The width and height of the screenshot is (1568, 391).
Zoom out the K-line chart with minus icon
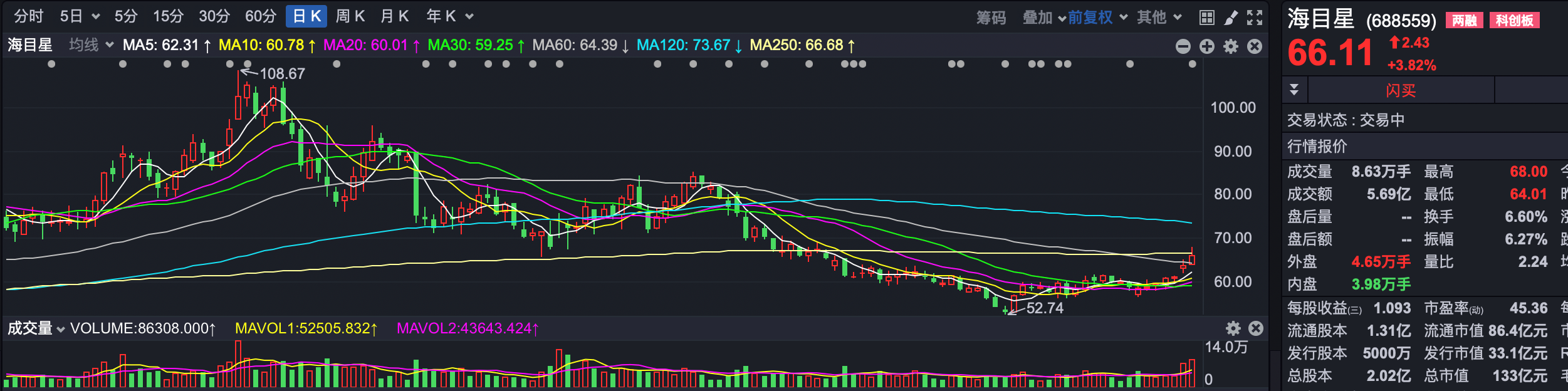pos(1183,46)
